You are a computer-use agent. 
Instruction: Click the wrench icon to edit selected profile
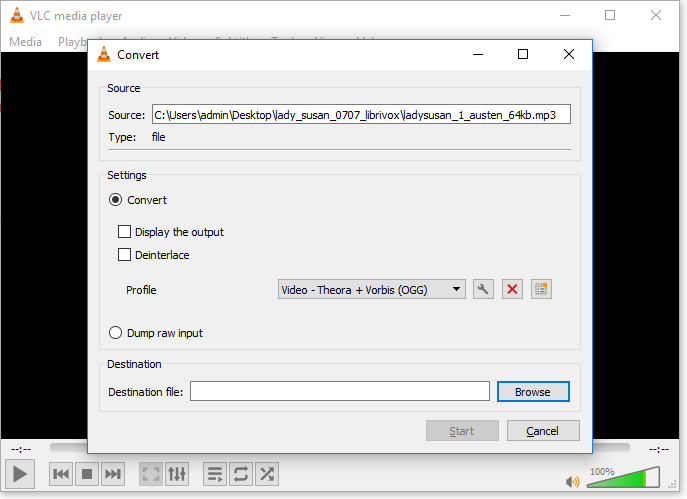coord(483,289)
